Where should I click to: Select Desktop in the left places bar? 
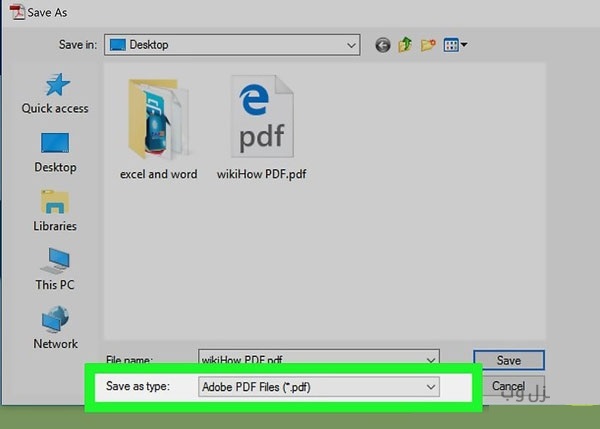(55, 151)
